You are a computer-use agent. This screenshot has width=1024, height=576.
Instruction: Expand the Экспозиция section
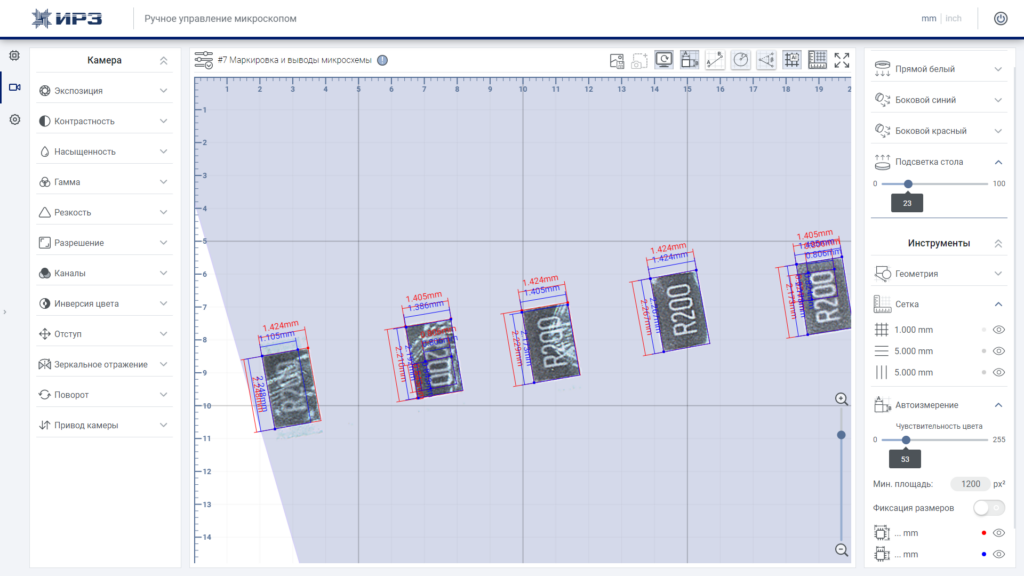click(104, 91)
